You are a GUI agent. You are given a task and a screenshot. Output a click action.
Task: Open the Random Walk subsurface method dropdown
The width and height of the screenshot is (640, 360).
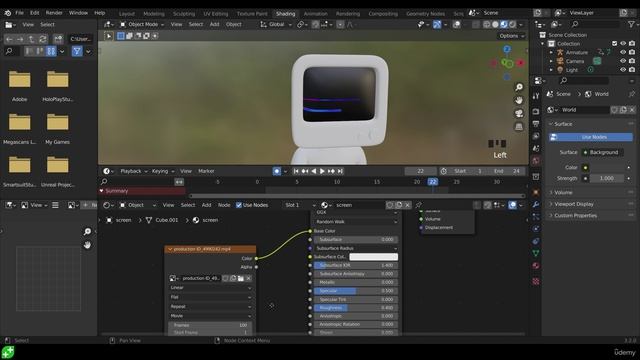click(355, 222)
